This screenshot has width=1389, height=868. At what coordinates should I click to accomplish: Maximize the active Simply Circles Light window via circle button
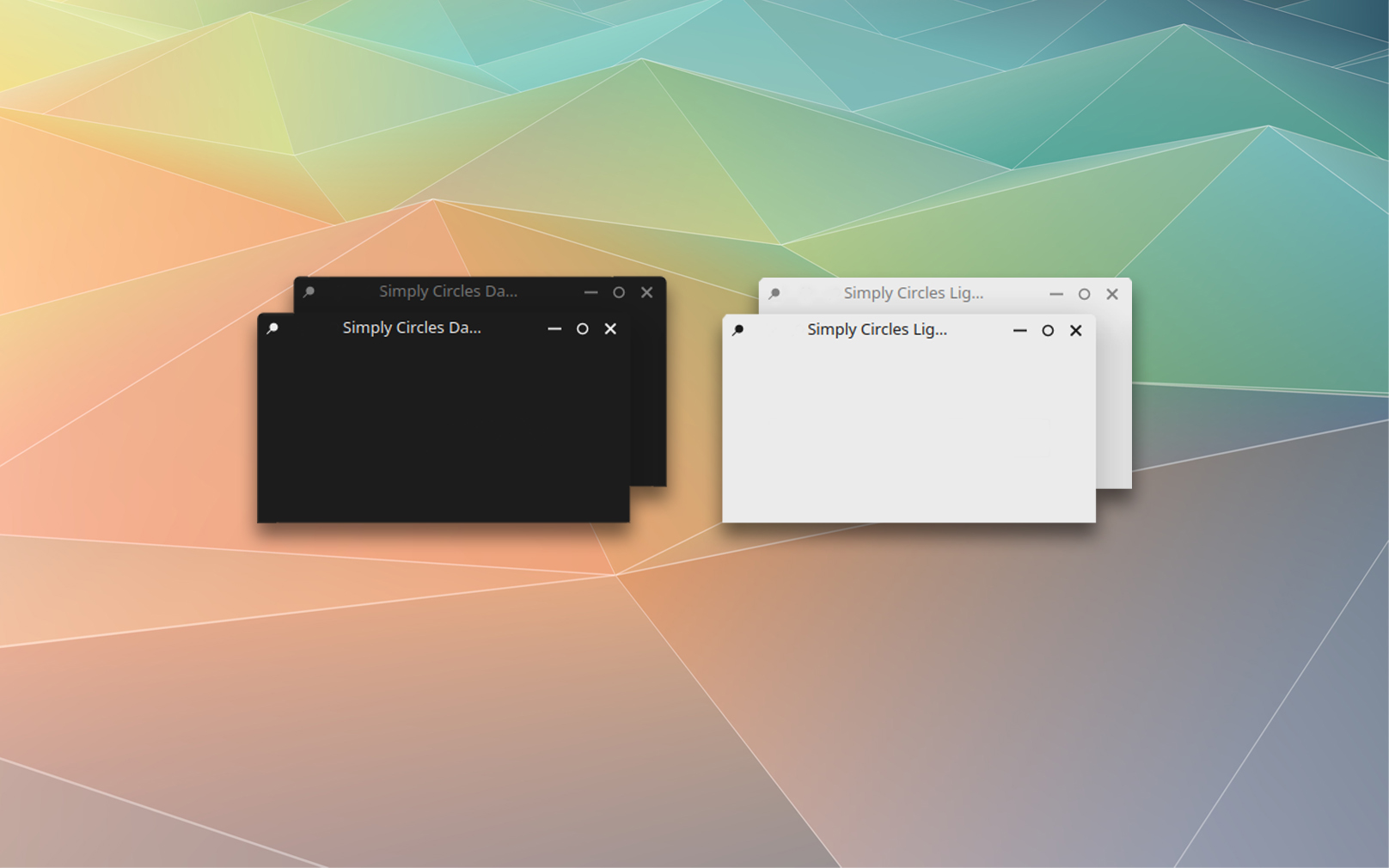click(x=1048, y=330)
